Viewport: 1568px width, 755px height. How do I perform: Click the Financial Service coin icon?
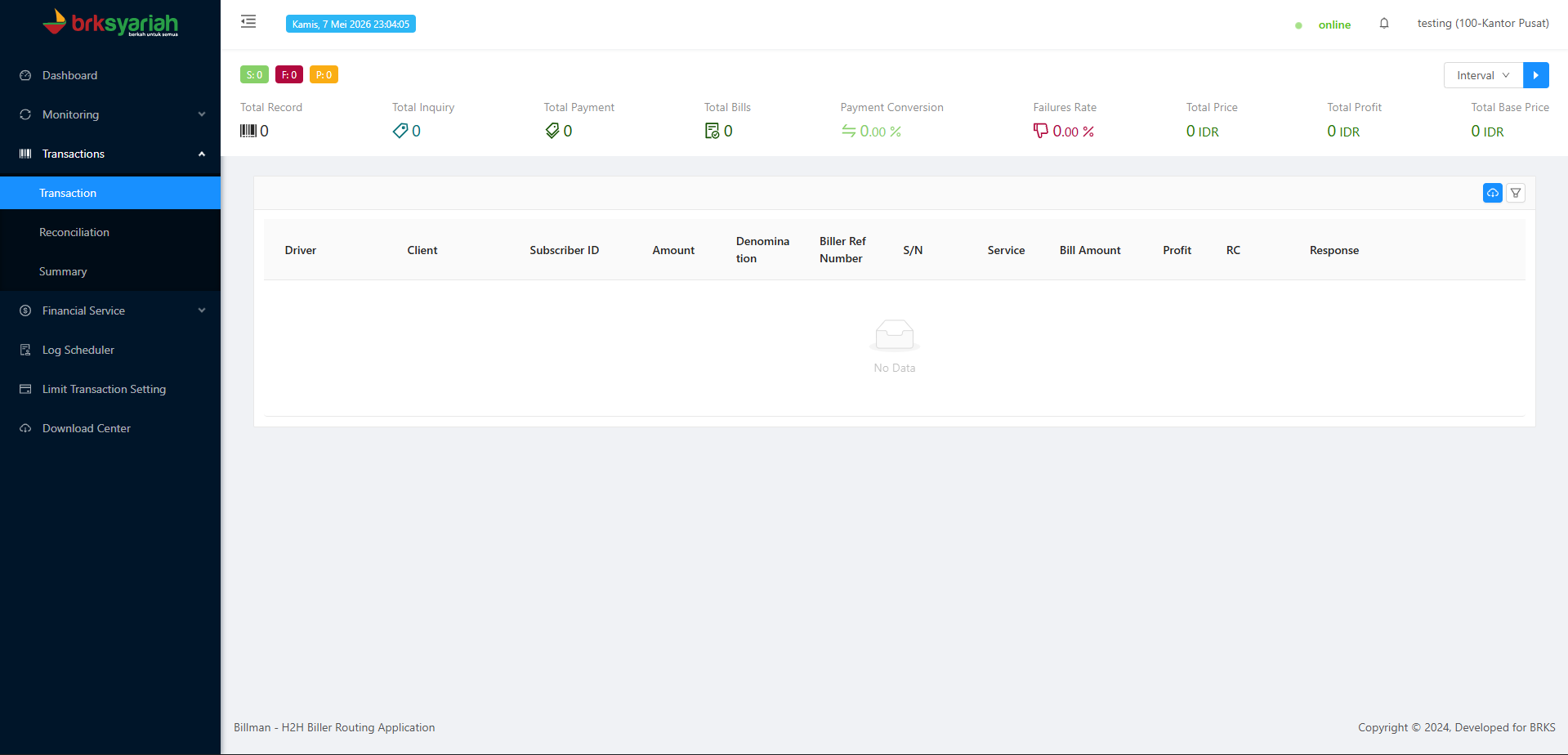25,310
